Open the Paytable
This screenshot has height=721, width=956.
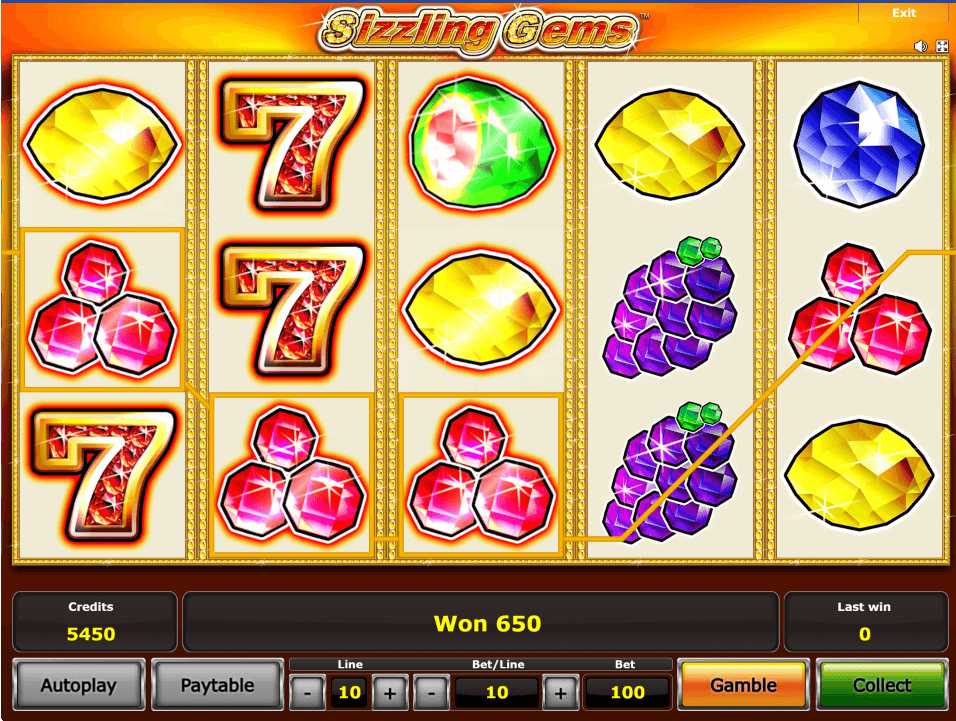click(217, 685)
